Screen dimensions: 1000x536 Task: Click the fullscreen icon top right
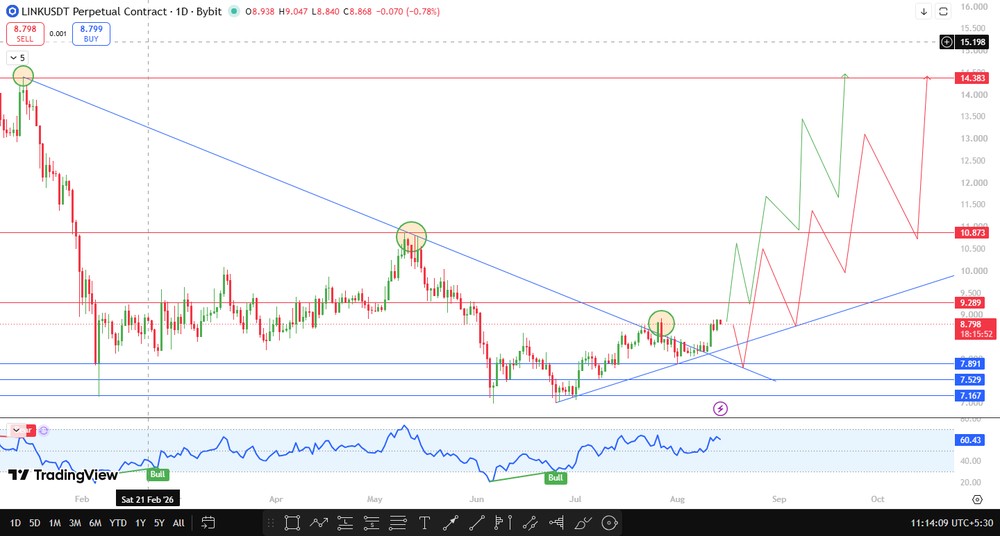(x=943, y=11)
